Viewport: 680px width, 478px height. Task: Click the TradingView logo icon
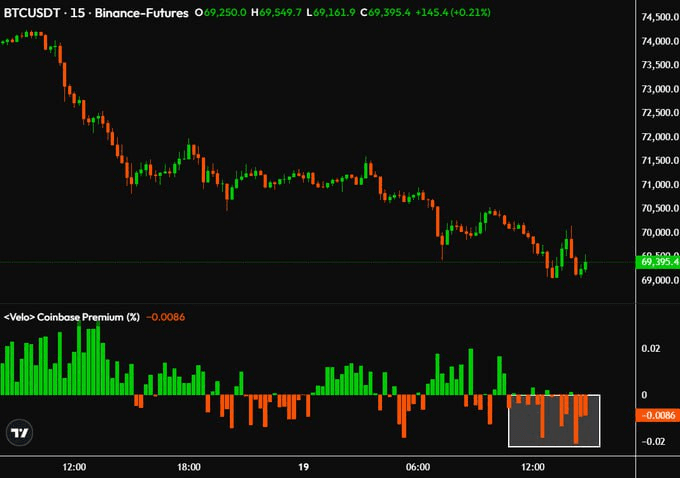click(19, 432)
